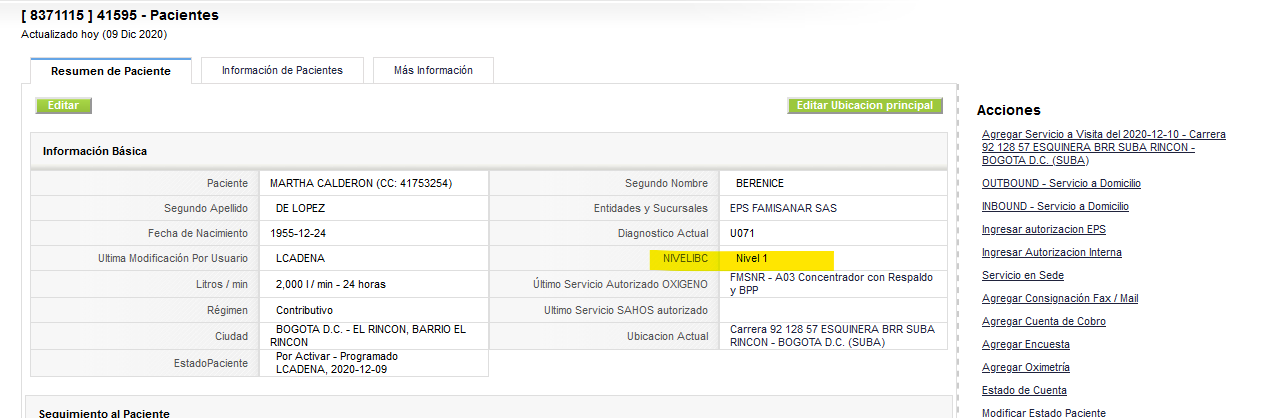1288x418 pixels.
Task: Click Modificar Estado Paciente link
Action: click(1044, 412)
